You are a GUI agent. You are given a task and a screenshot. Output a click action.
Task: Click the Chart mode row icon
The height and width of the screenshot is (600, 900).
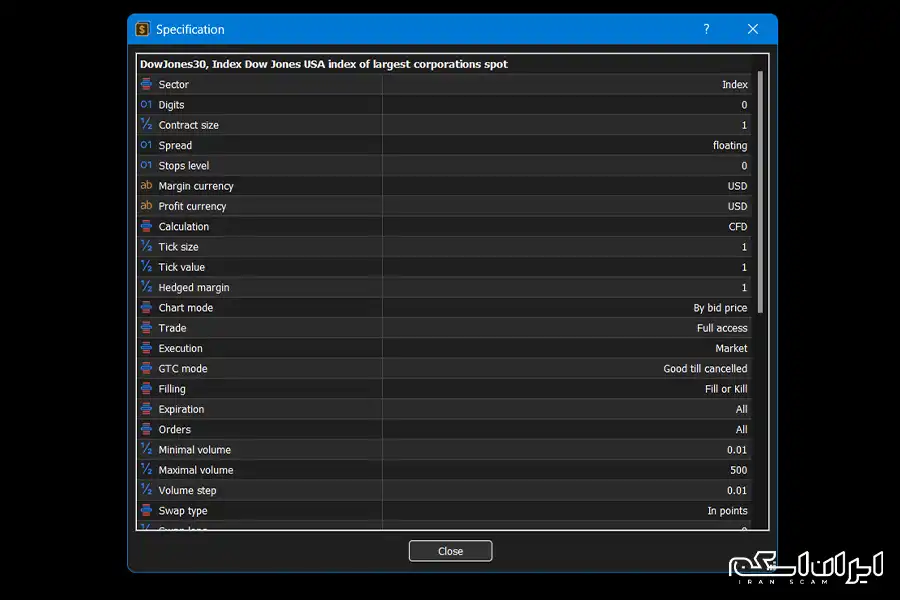tap(146, 307)
